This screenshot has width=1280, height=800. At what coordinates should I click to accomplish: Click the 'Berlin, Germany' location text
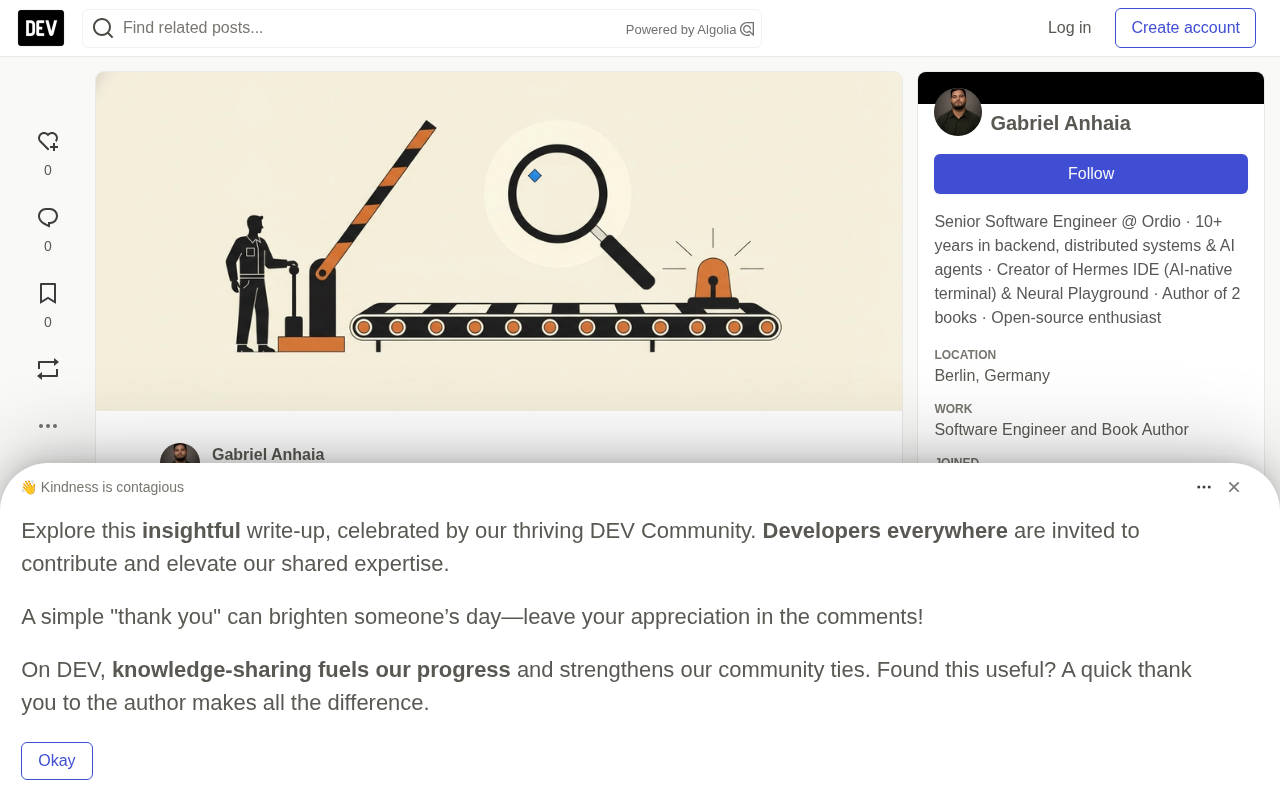click(992, 376)
